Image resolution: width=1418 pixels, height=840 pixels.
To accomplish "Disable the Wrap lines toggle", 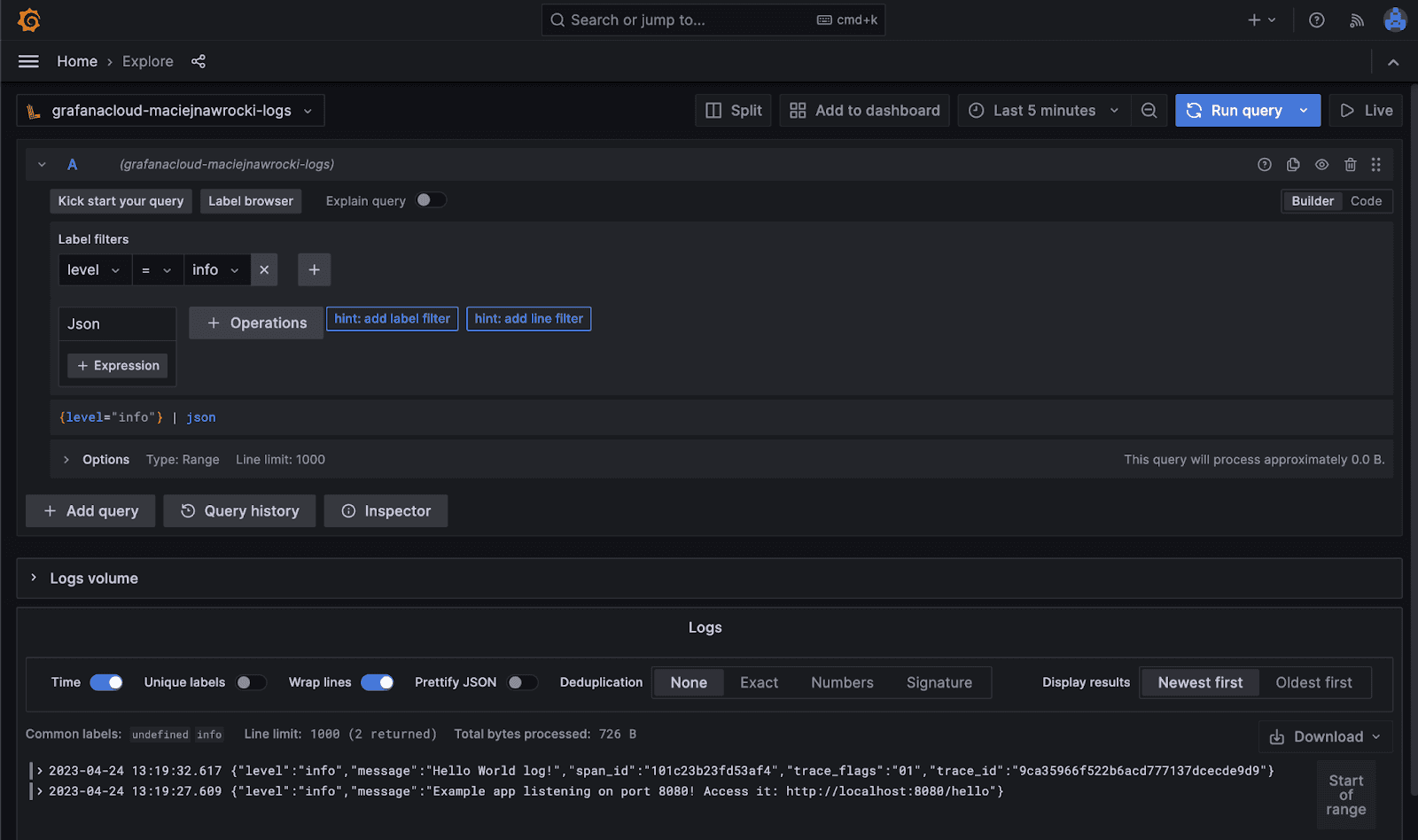I will [x=378, y=682].
